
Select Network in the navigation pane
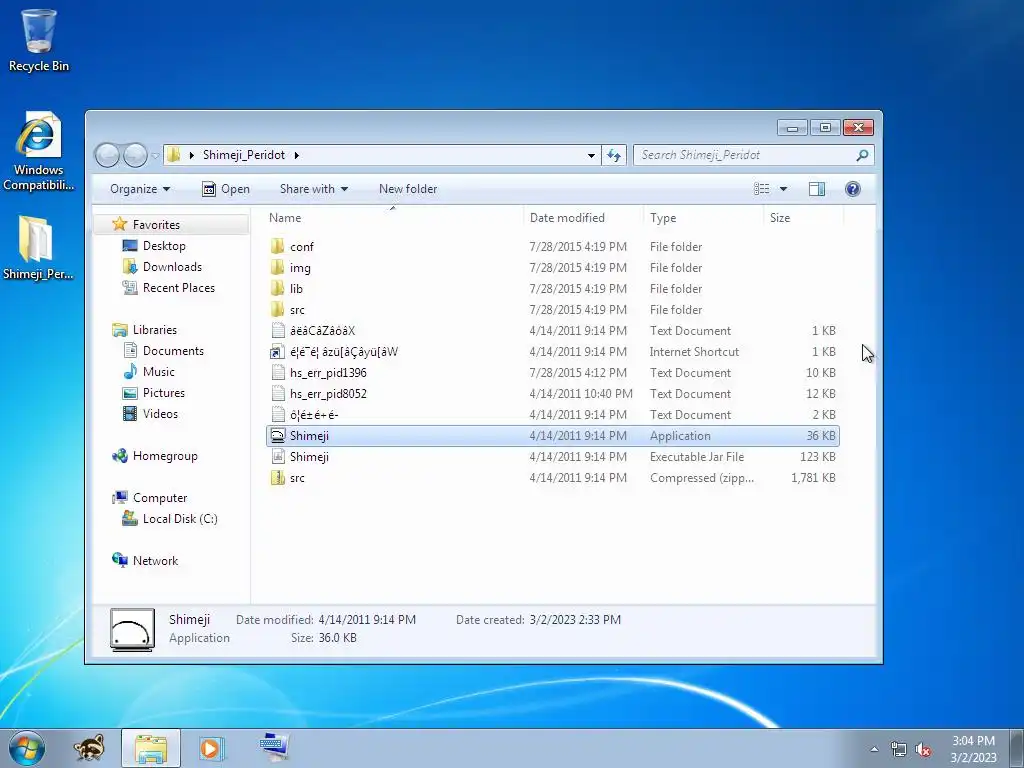click(155, 560)
